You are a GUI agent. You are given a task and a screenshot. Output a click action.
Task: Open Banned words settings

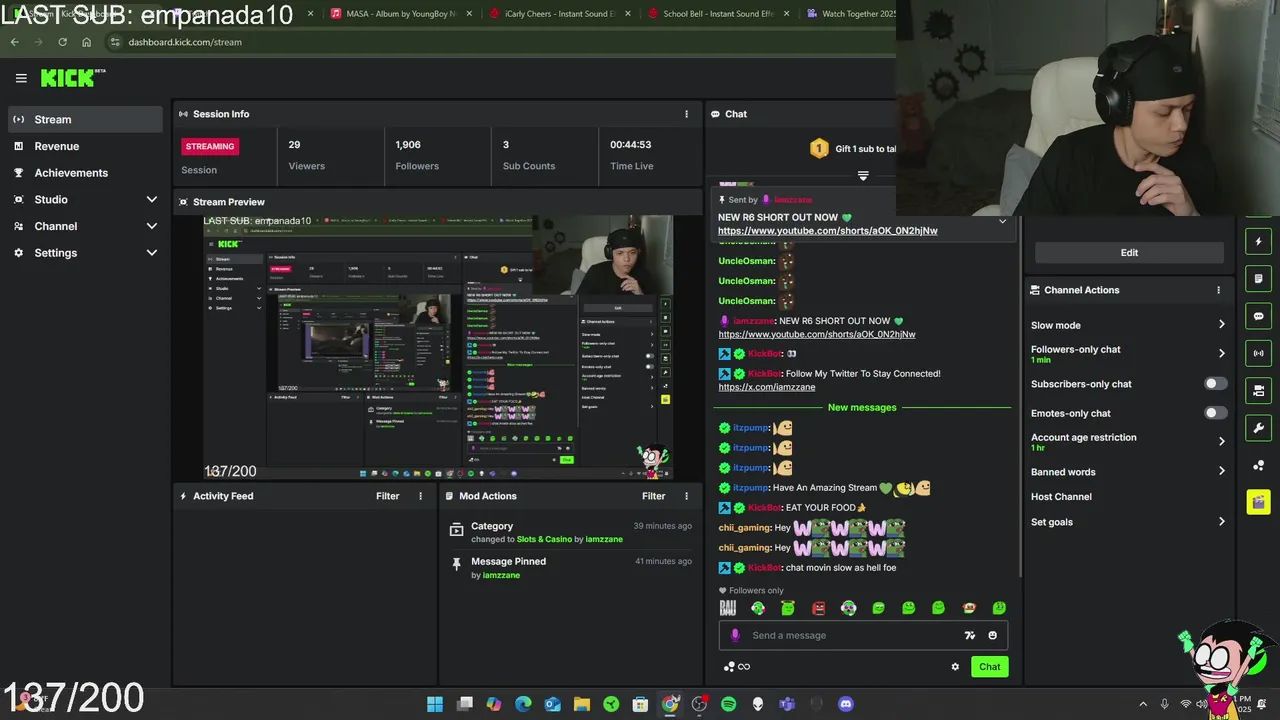[x=1128, y=472]
